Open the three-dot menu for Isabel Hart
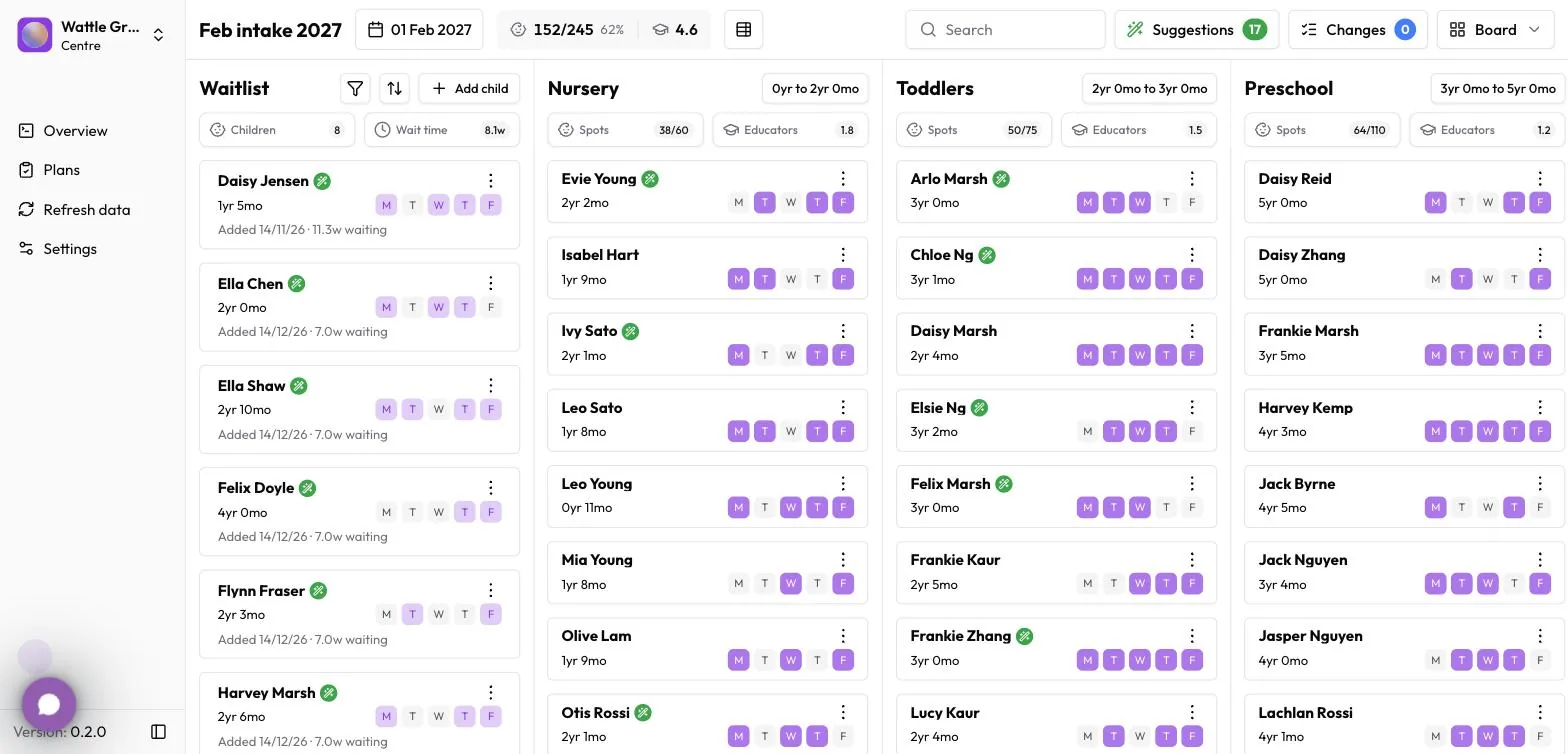Viewport: 1568px width, 754px height. [x=843, y=255]
